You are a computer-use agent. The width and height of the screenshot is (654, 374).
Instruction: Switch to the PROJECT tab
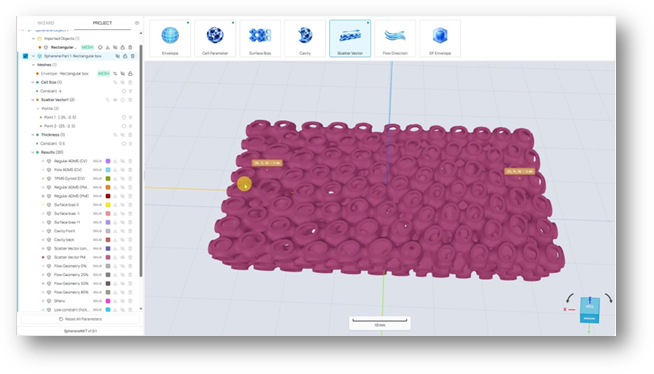click(x=102, y=23)
